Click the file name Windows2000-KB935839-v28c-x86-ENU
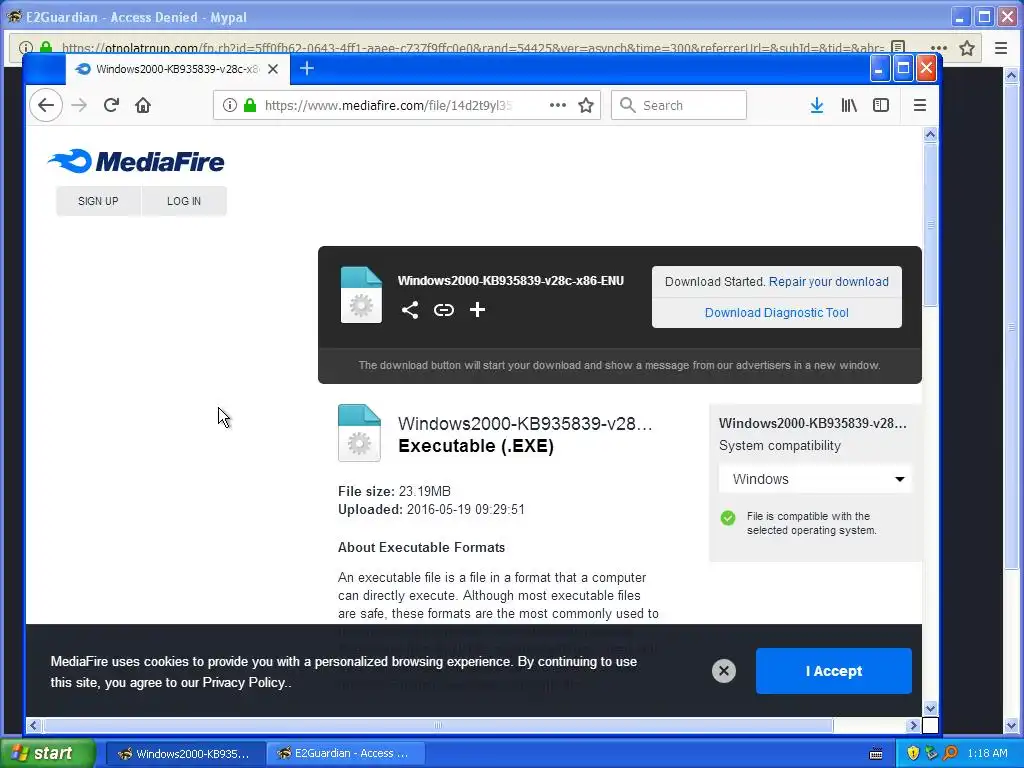This screenshot has height=768, width=1024. click(x=511, y=281)
